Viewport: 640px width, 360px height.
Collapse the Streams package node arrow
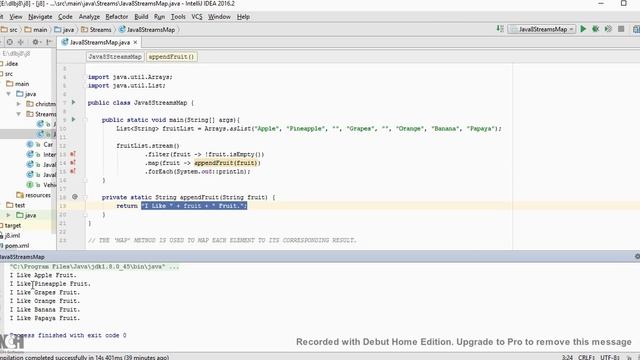[18, 114]
